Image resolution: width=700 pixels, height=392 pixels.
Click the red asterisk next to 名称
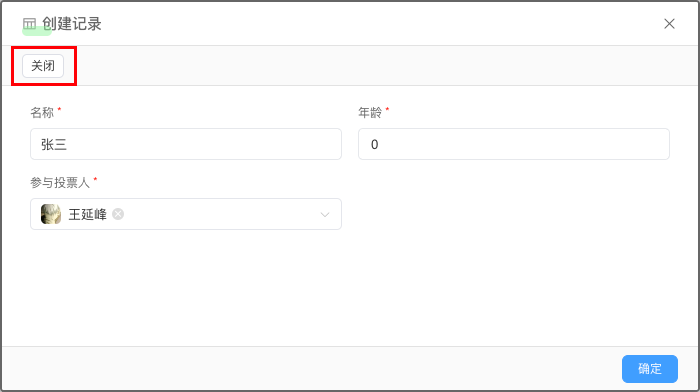pyautogui.click(x=59, y=110)
